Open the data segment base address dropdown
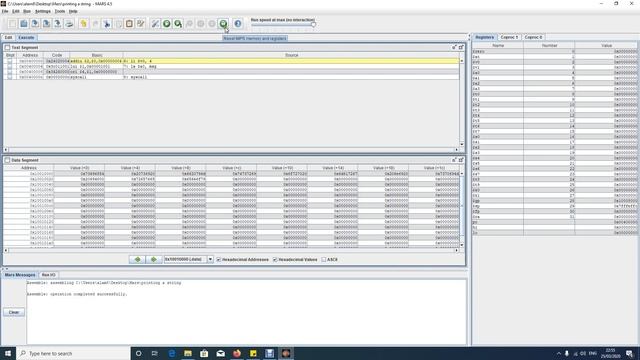Viewport: 640px width, 360px height. click(210, 259)
